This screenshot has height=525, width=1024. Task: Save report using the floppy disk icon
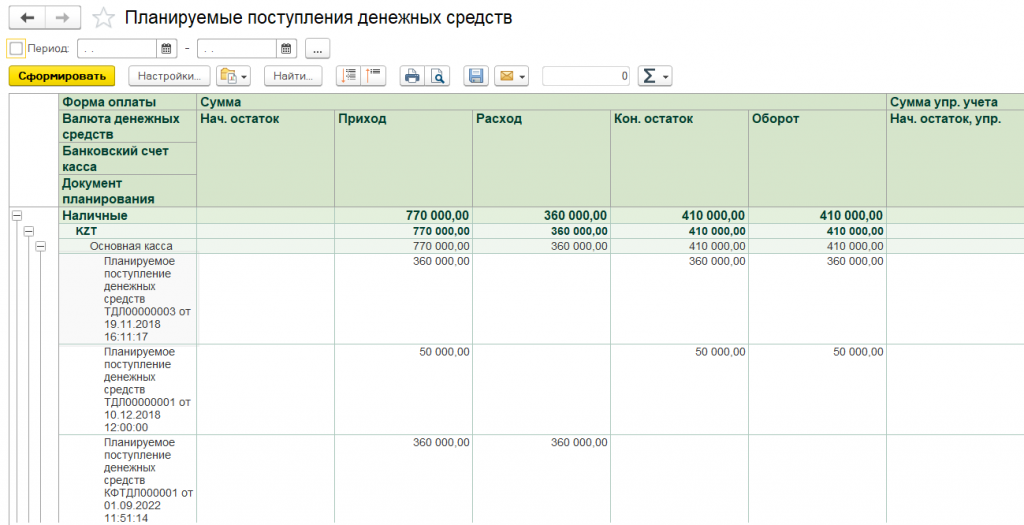coord(476,76)
